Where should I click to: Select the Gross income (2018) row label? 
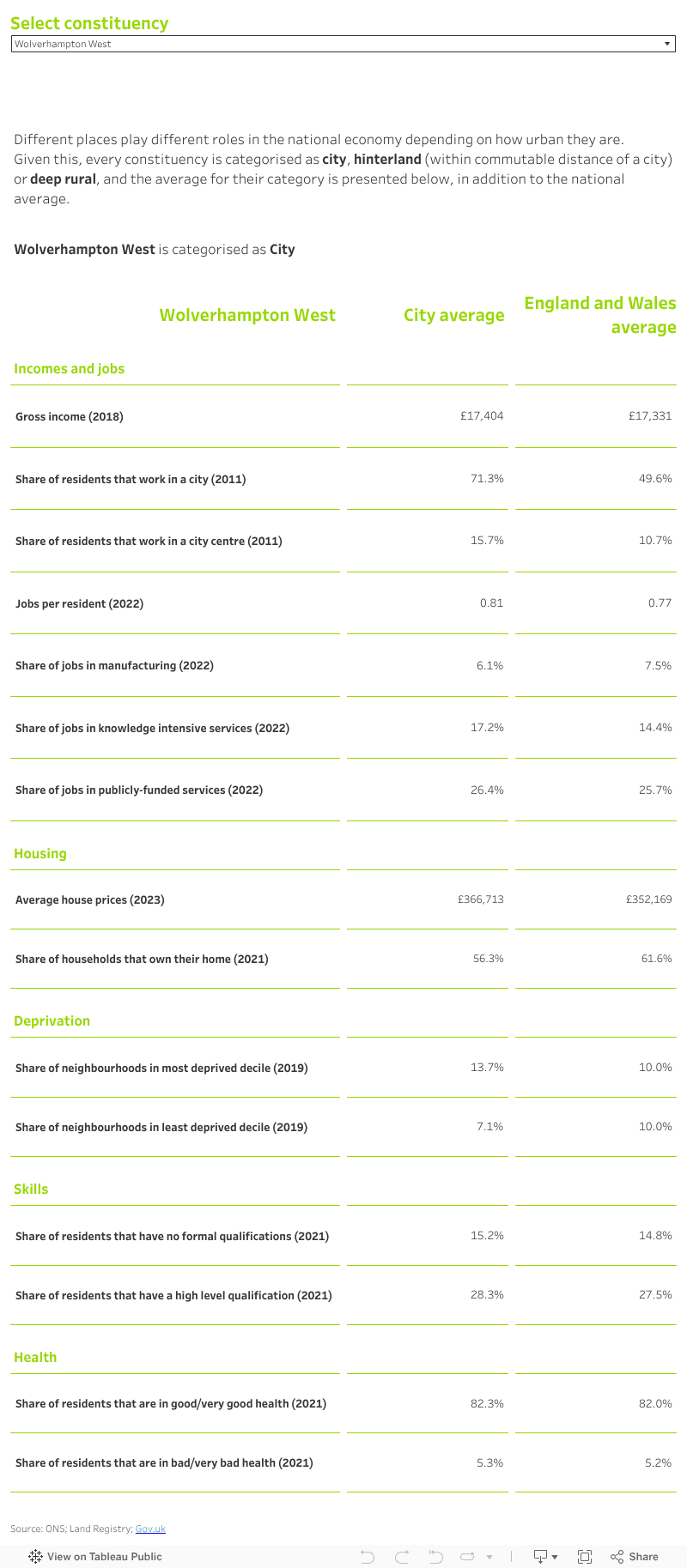pyautogui.click(x=69, y=416)
